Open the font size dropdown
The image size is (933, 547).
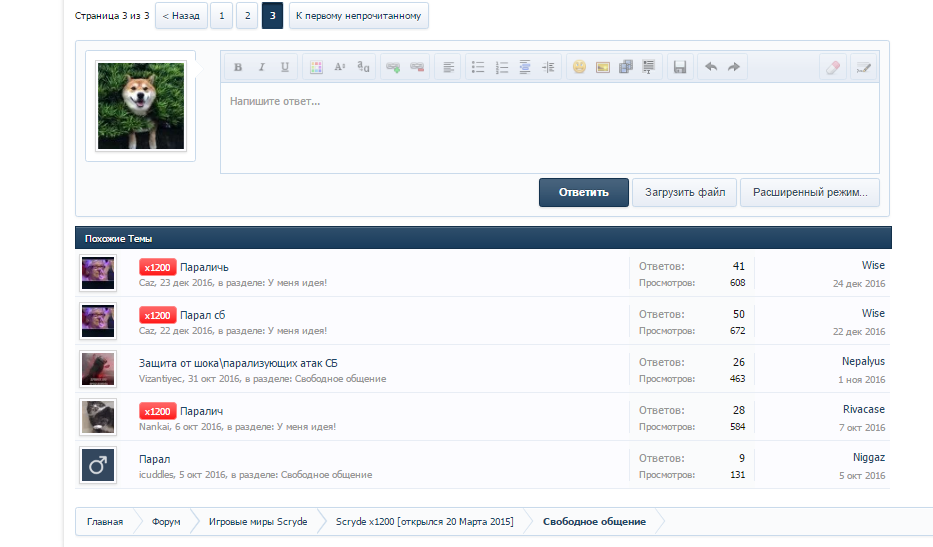[340, 67]
